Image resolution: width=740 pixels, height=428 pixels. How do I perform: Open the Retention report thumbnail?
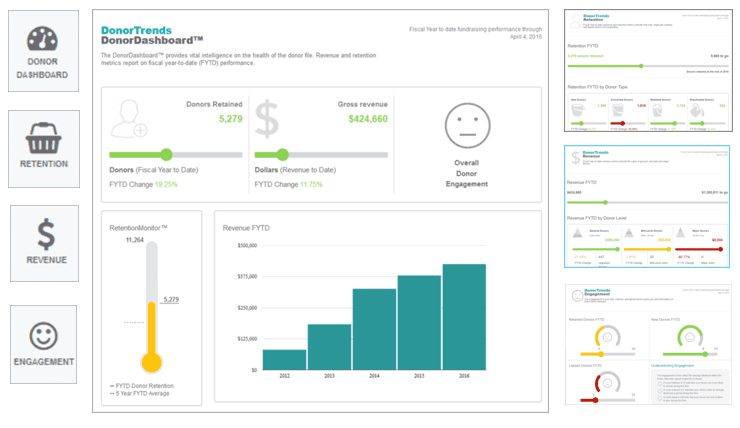point(648,70)
